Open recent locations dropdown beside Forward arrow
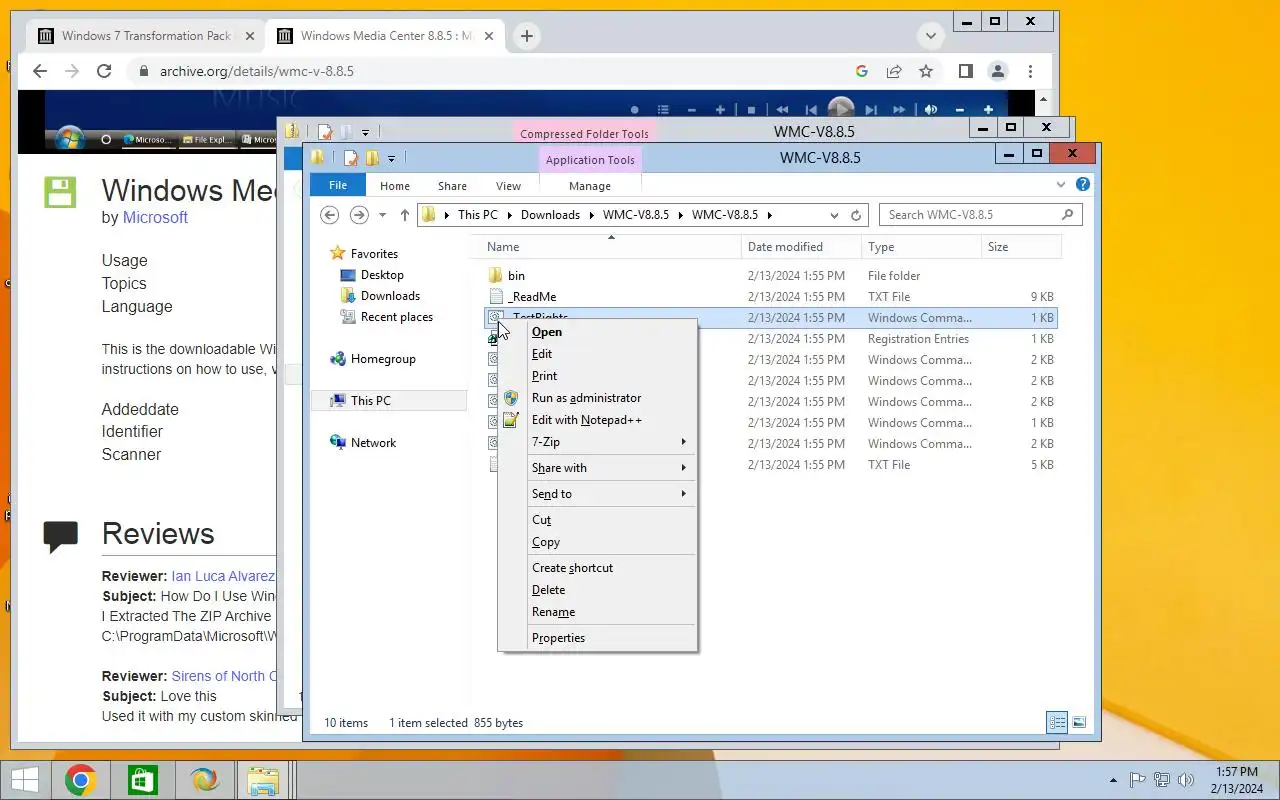Image resolution: width=1280 pixels, height=800 pixels. (x=382, y=215)
